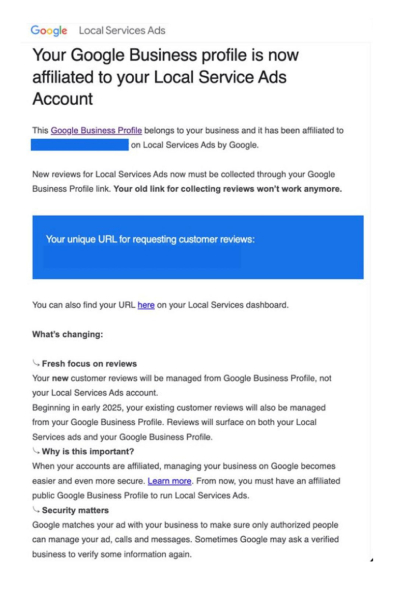Click the bold old link won't work sentence

[227, 189]
